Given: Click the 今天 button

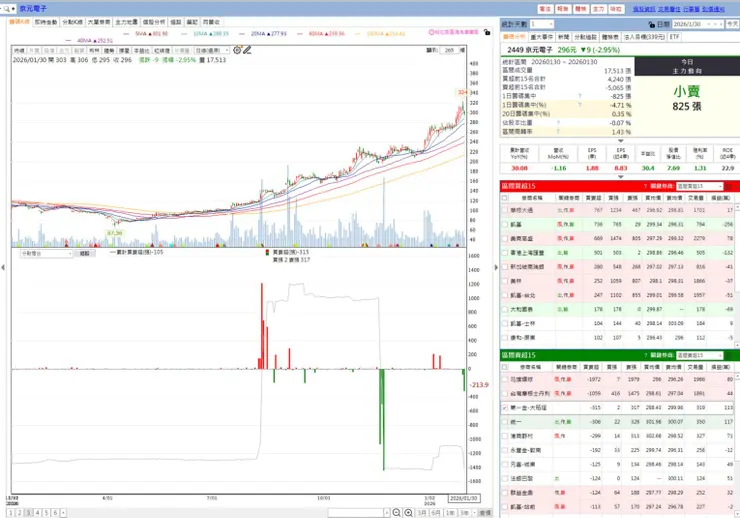Looking at the screenshot, I should tap(732, 24).
